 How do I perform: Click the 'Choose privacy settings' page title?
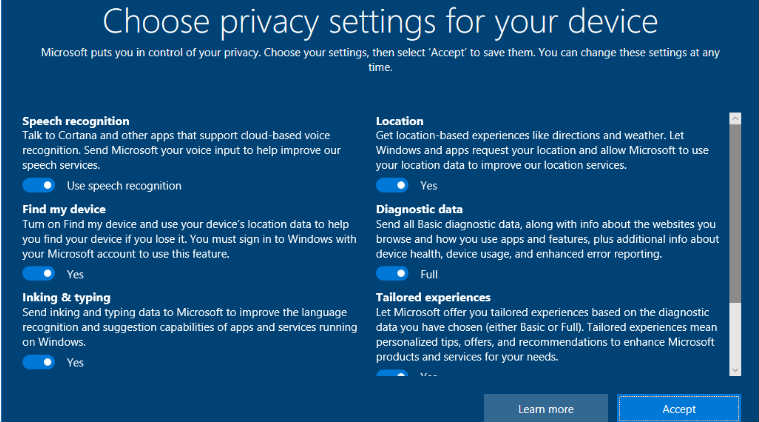click(x=380, y=21)
